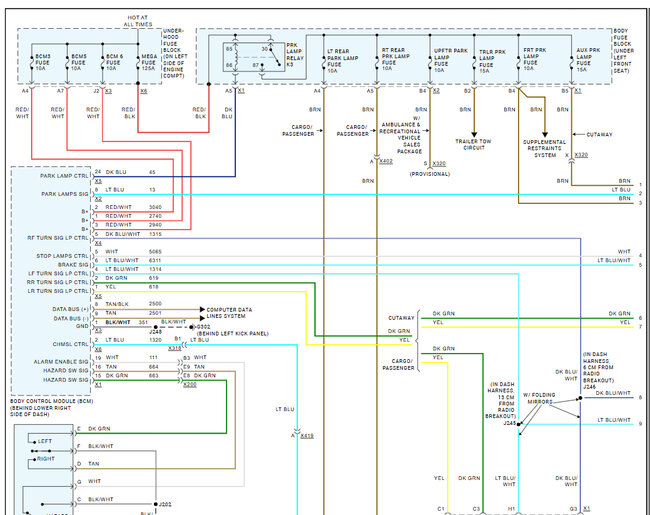Click the PARK LAMPS SIG pin label
650x515 pixels.
pyautogui.click(x=65, y=194)
